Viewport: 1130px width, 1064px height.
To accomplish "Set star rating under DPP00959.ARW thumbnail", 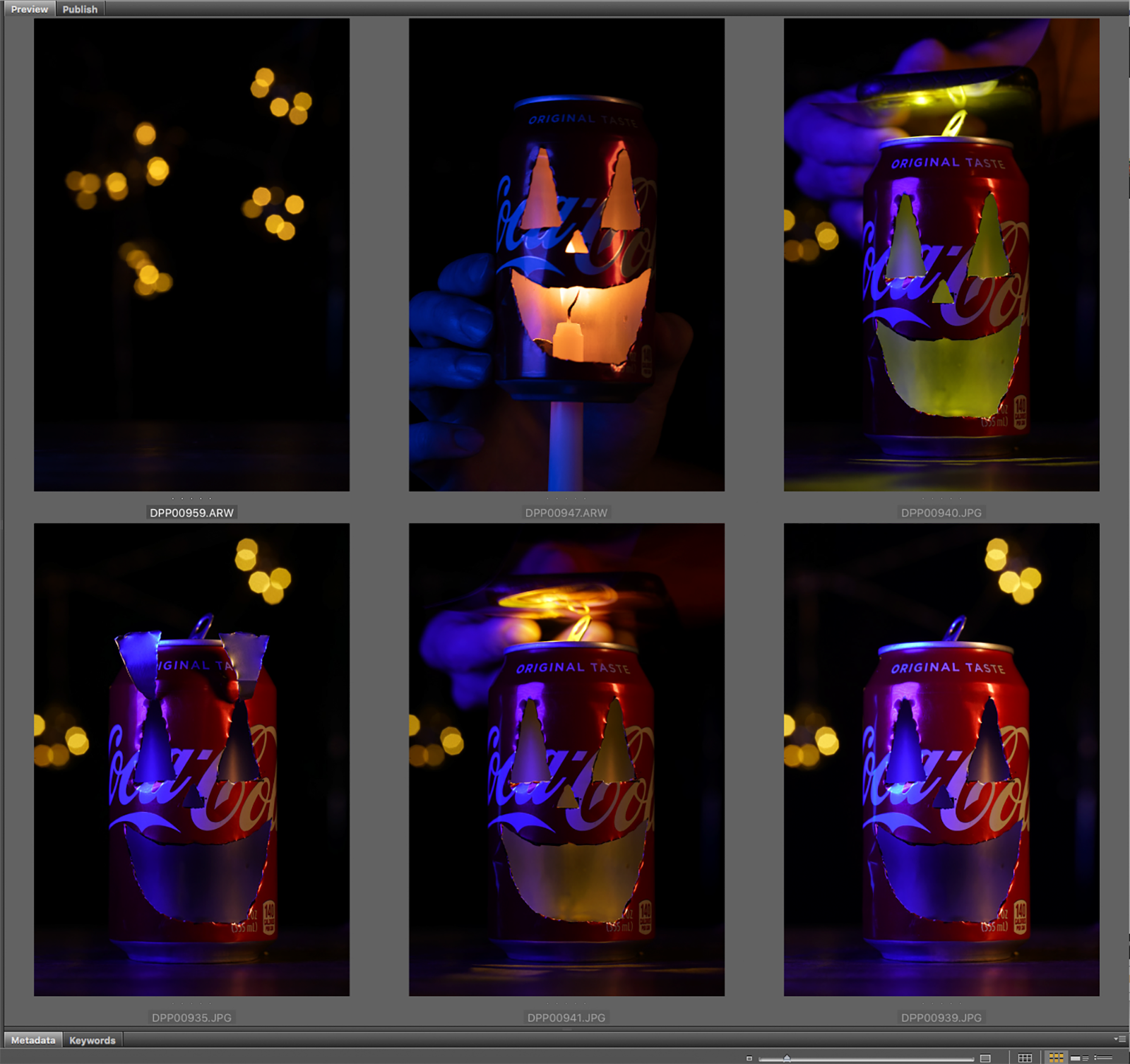I will [x=191, y=498].
